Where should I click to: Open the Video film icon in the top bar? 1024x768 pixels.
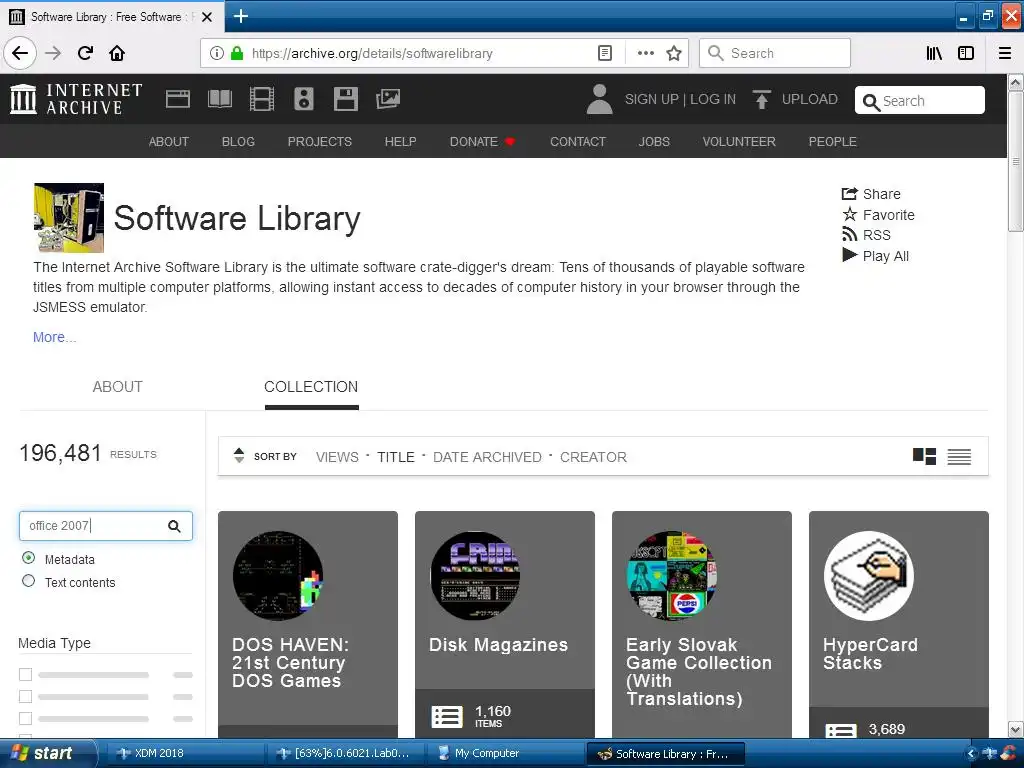pyautogui.click(x=261, y=99)
